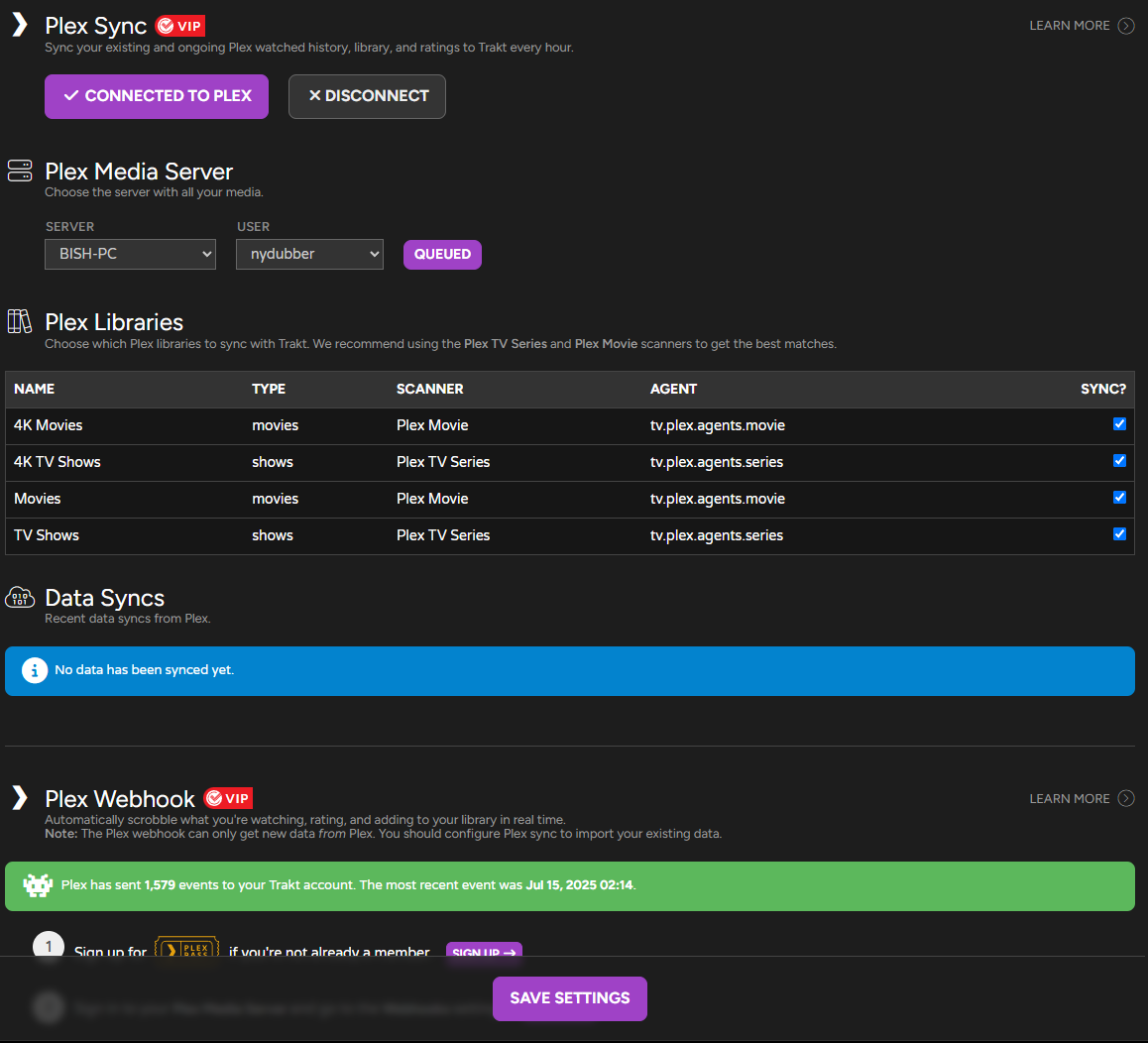Click the SERVER field label

[70, 227]
